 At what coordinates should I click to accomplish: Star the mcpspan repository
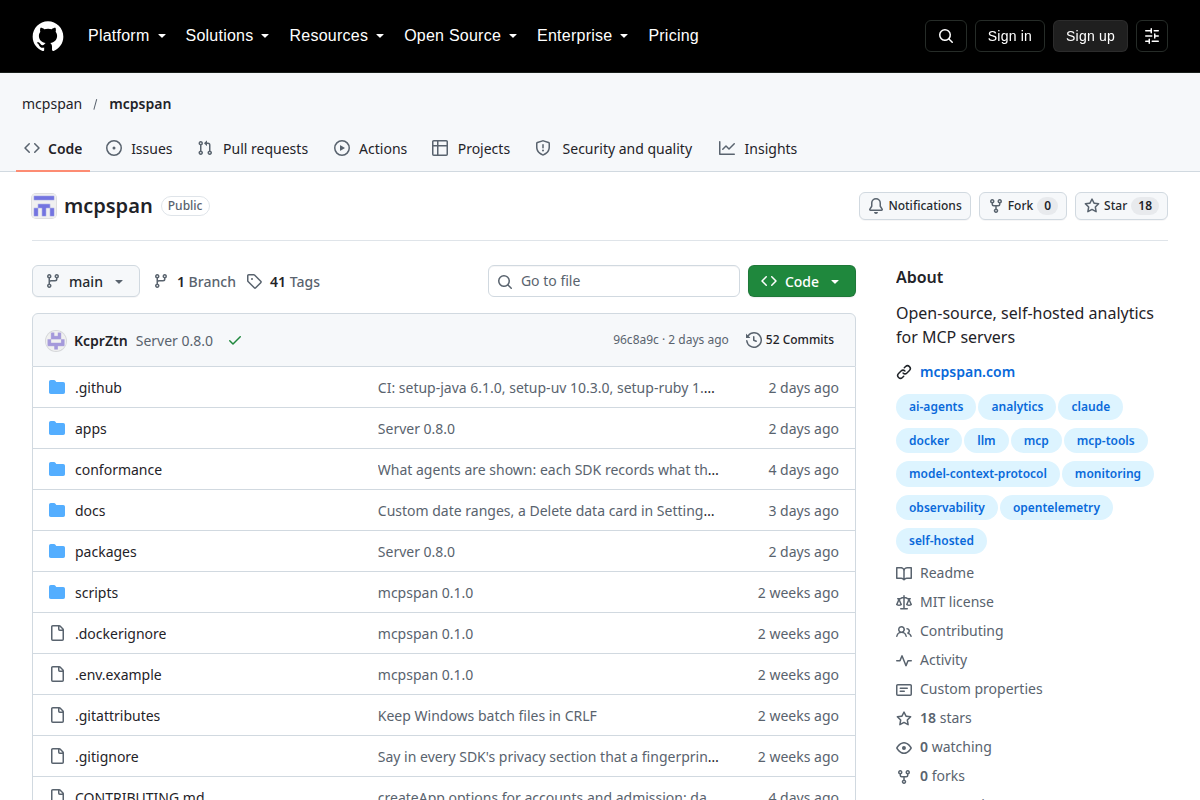click(1121, 206)
